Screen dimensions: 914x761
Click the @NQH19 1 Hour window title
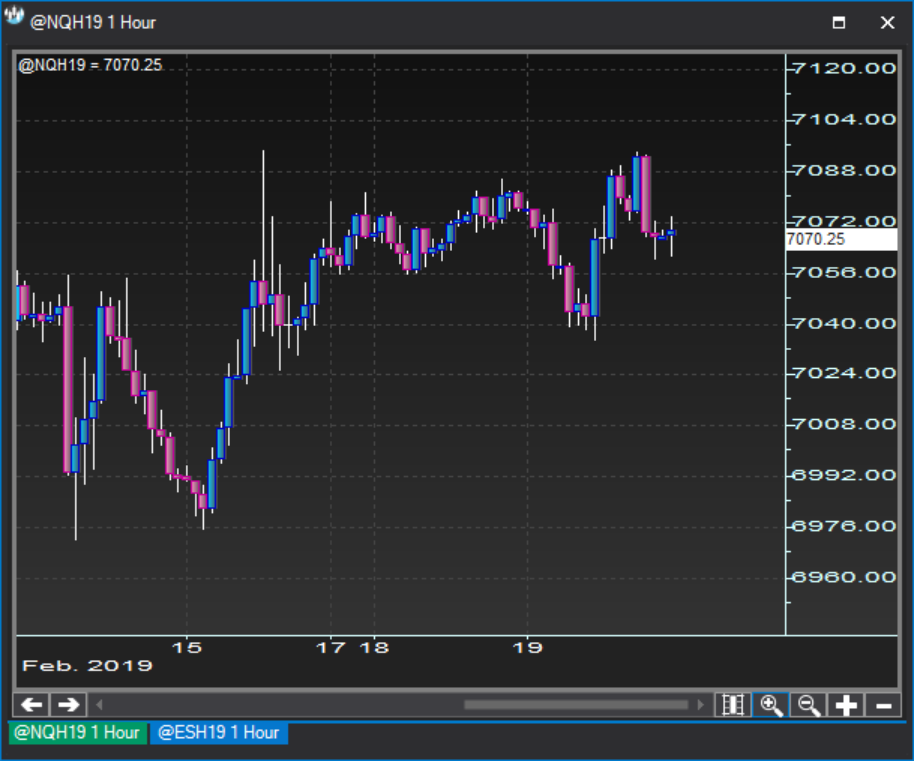click(x=93, y=23)
